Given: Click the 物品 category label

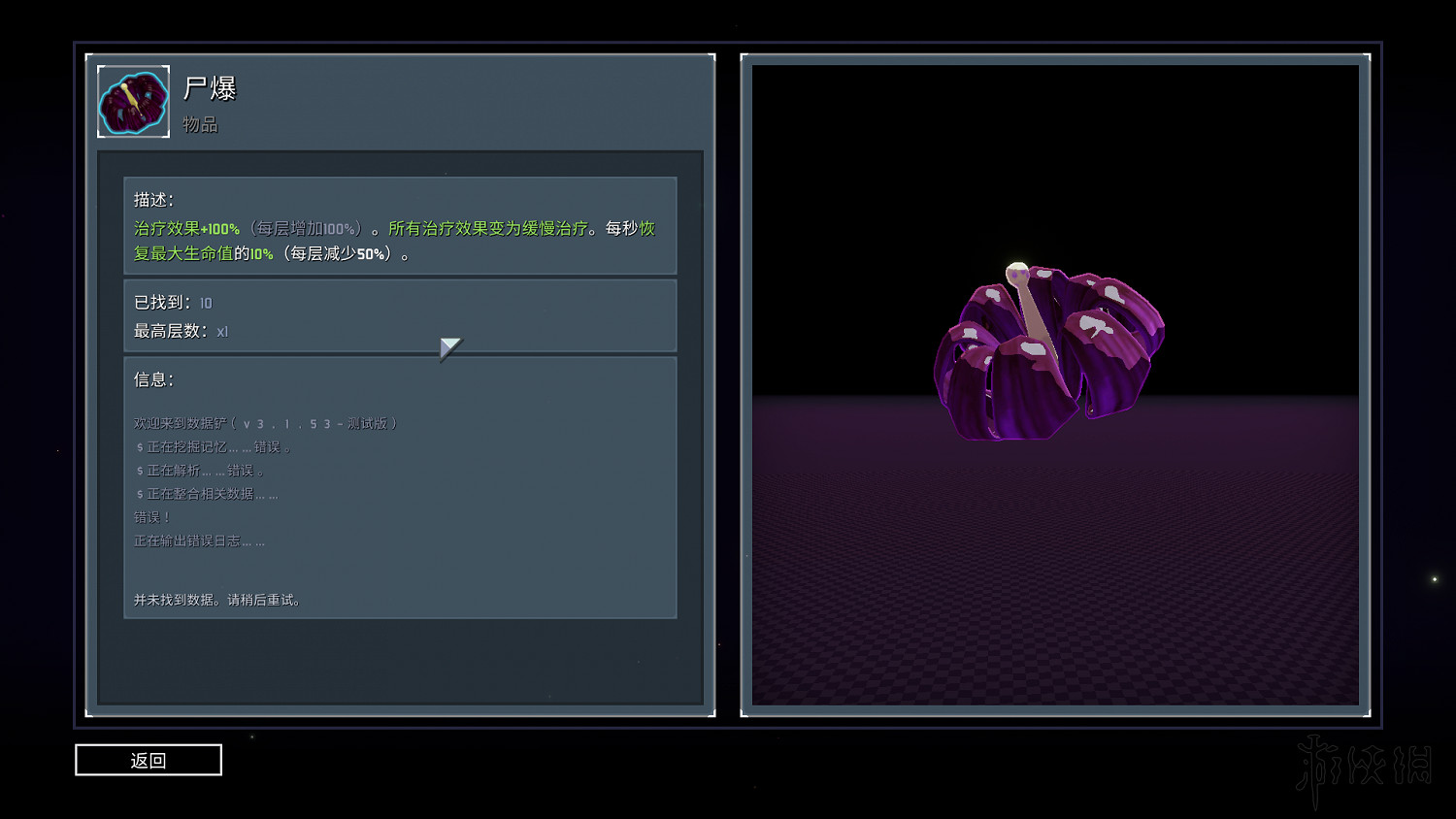Looking at the screenshot, I should tap(200, 125).
